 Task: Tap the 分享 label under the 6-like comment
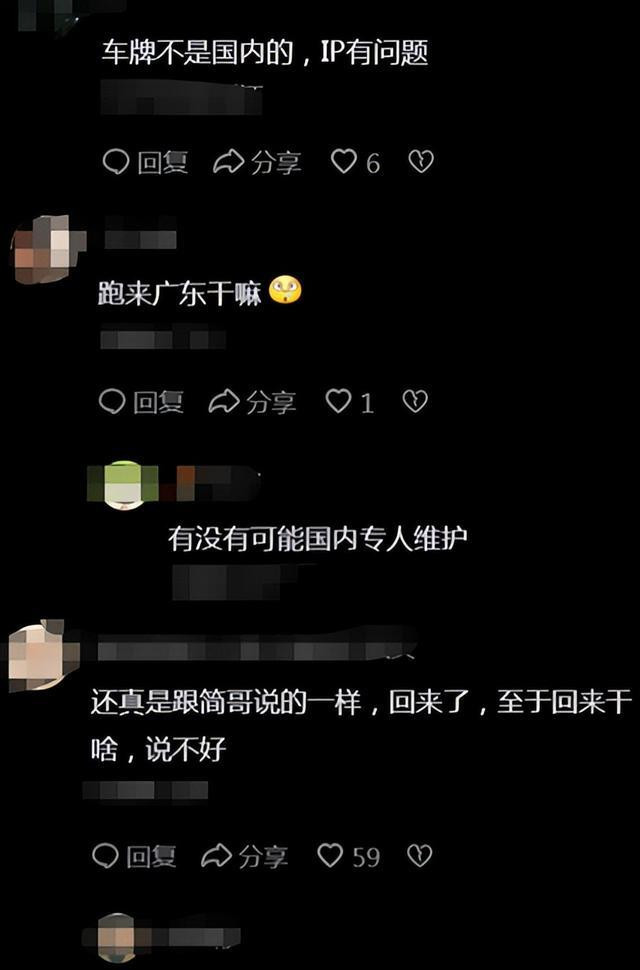point(276,163)
